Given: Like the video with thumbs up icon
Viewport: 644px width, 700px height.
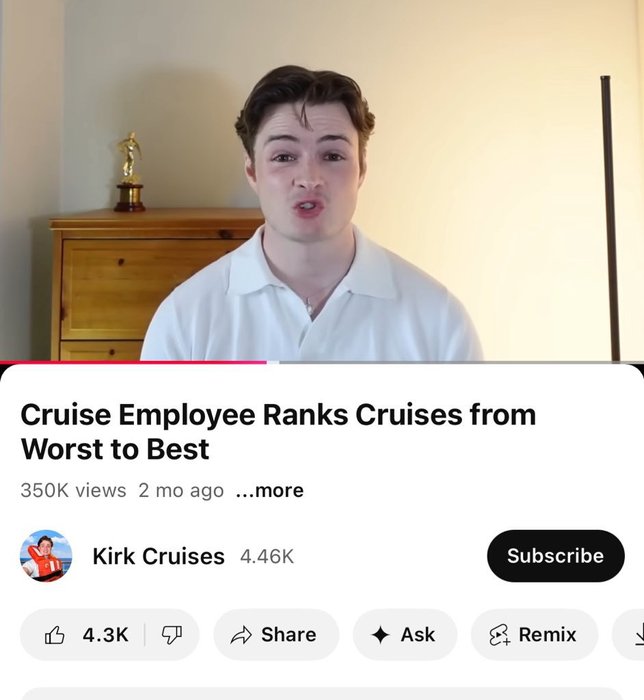Looking at the screenshot, I should pyautogui.click(x=54, y=635).
